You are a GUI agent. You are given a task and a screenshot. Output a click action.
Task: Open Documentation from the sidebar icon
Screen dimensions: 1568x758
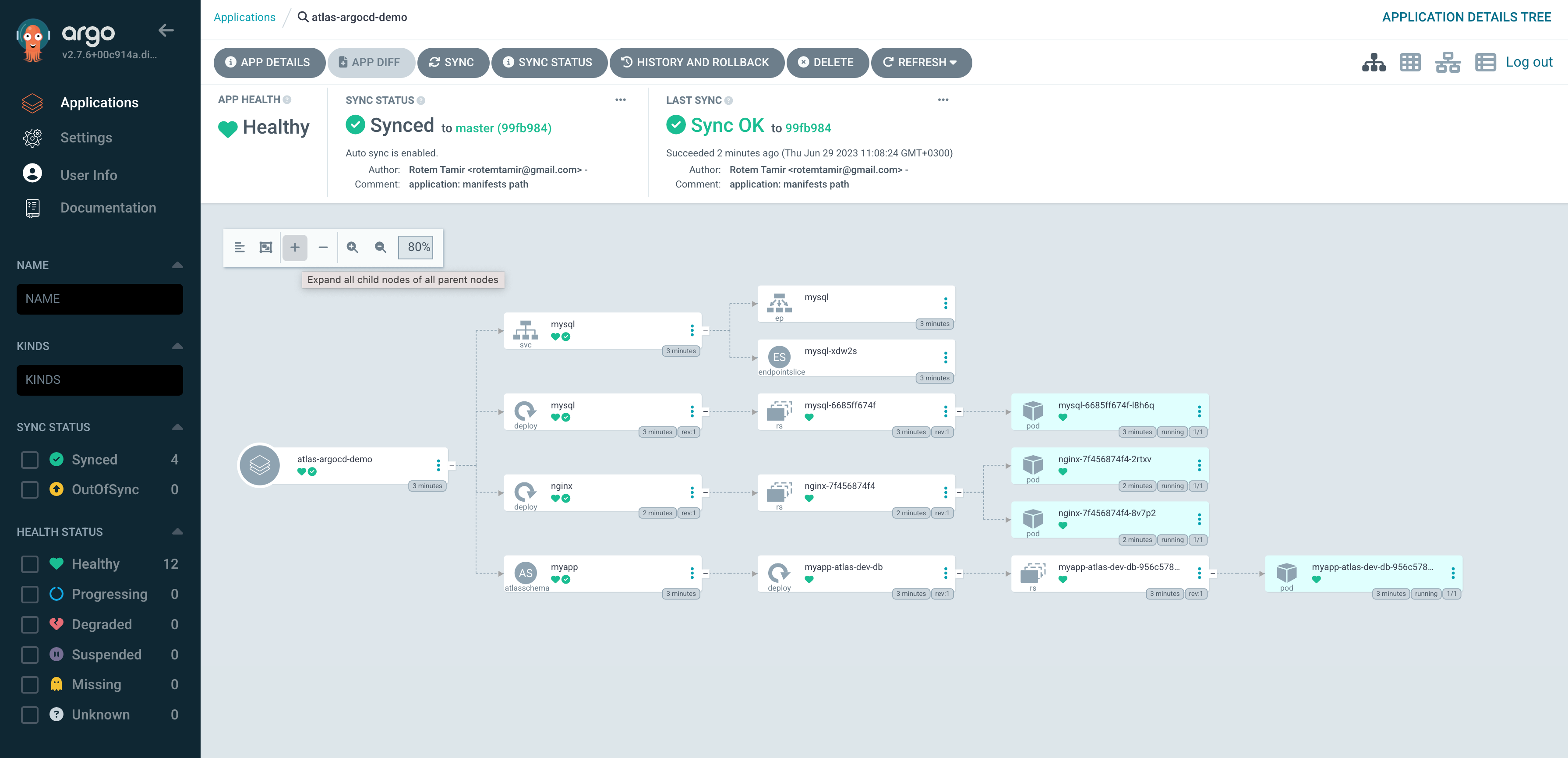32,208
